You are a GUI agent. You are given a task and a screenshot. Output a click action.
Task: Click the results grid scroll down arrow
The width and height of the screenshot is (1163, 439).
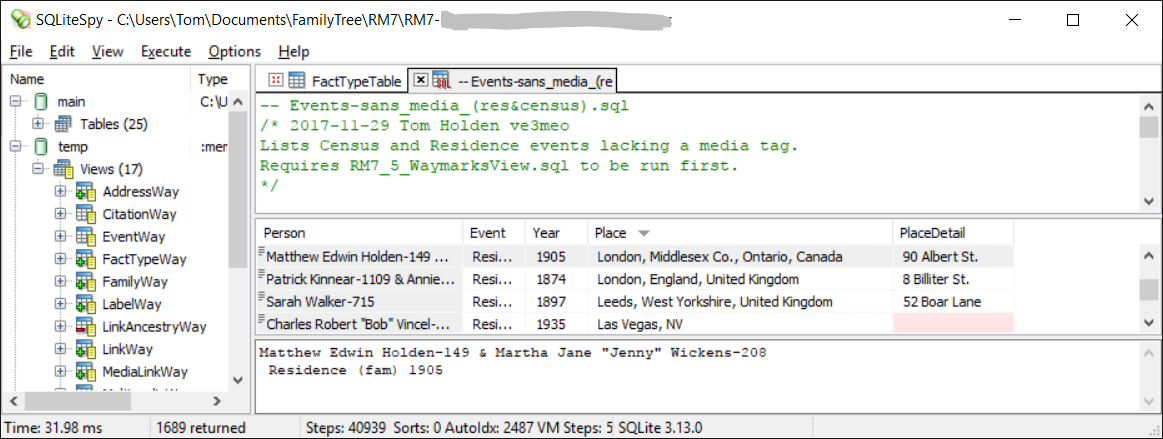coord(1149,322)
